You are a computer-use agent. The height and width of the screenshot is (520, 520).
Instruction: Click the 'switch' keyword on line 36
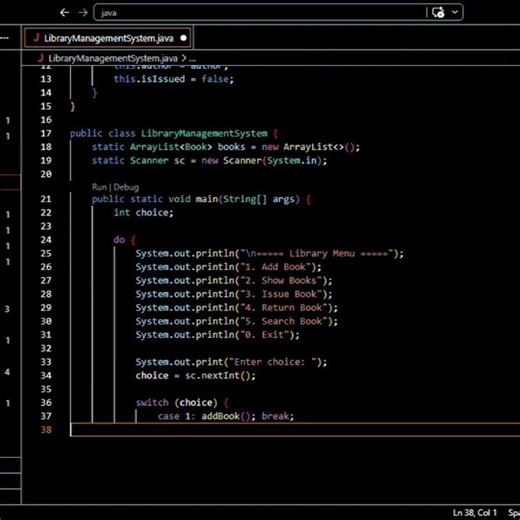152,403
